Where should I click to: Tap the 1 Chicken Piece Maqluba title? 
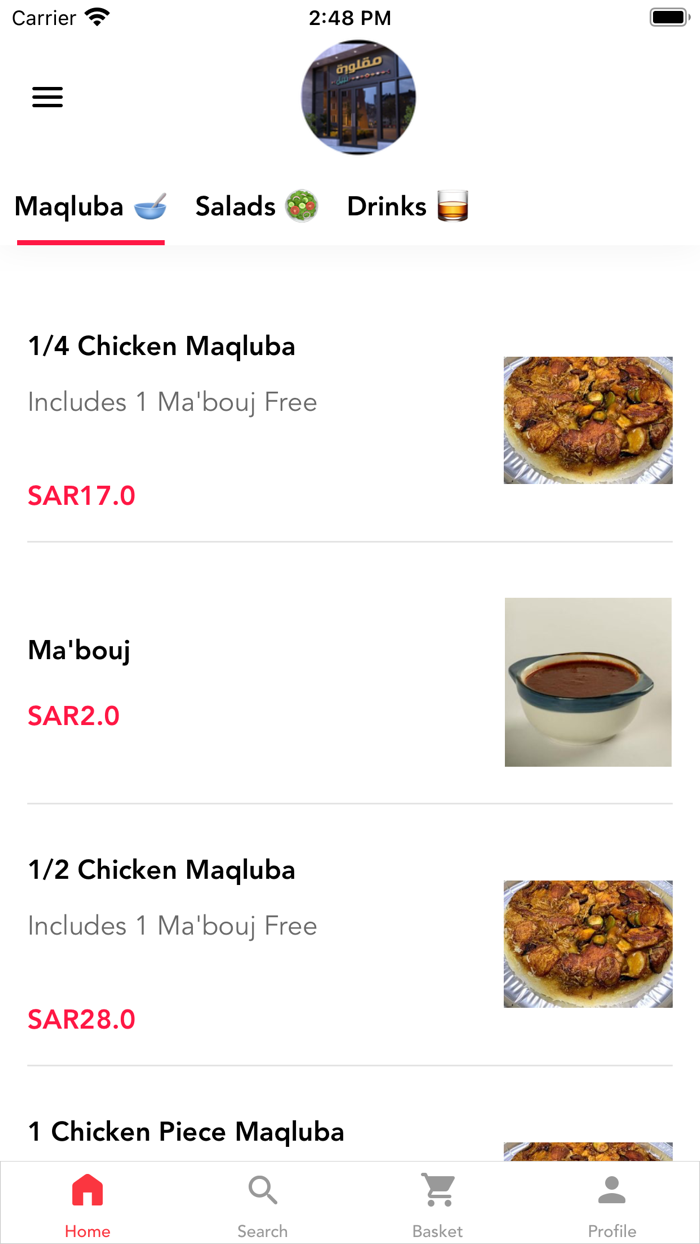click(186, 1131)
